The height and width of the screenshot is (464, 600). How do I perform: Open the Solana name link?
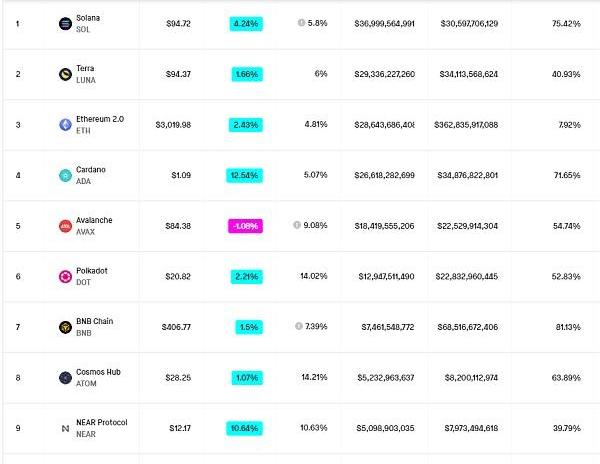point(90,18)
